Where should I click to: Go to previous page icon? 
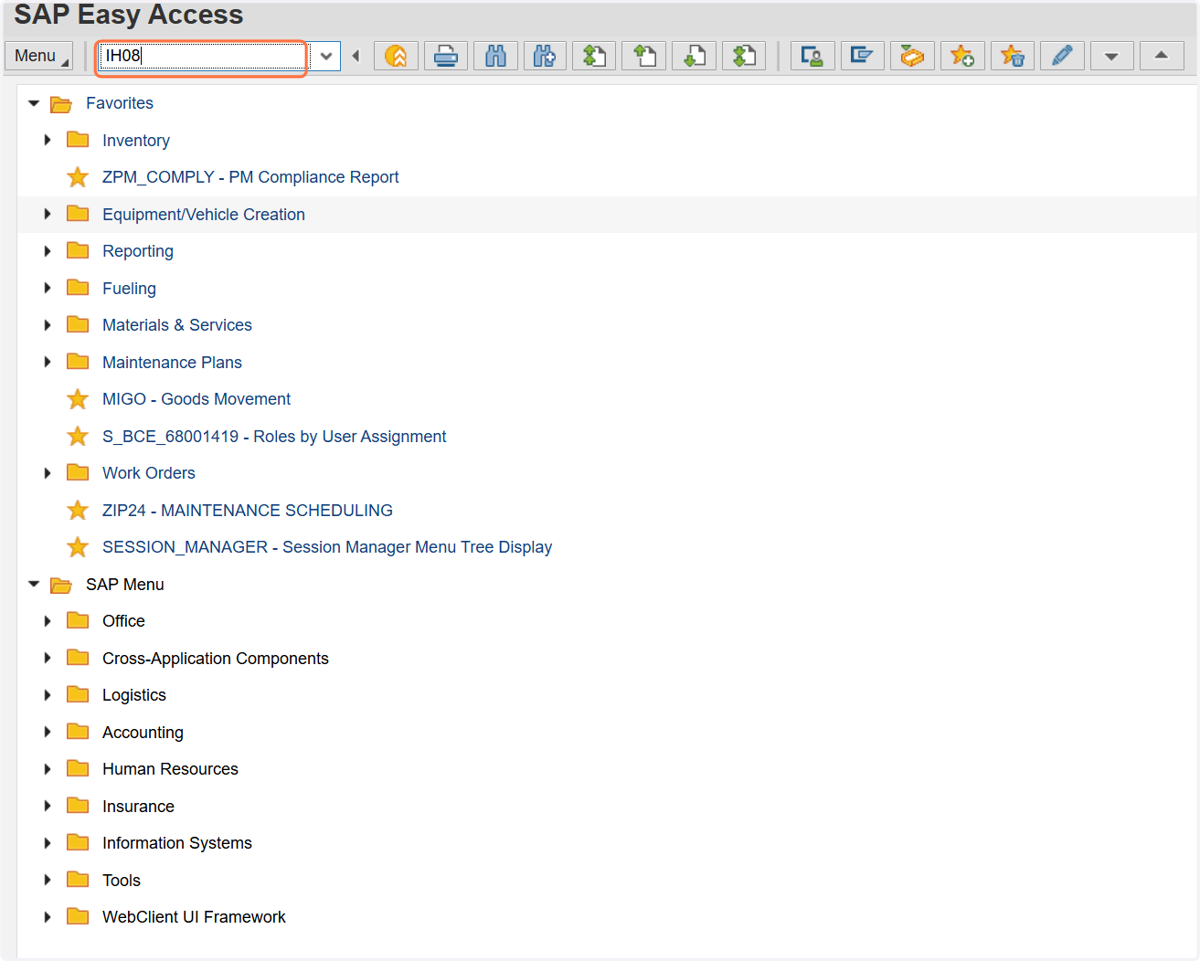pyautogui.click(x=644, y=56)
